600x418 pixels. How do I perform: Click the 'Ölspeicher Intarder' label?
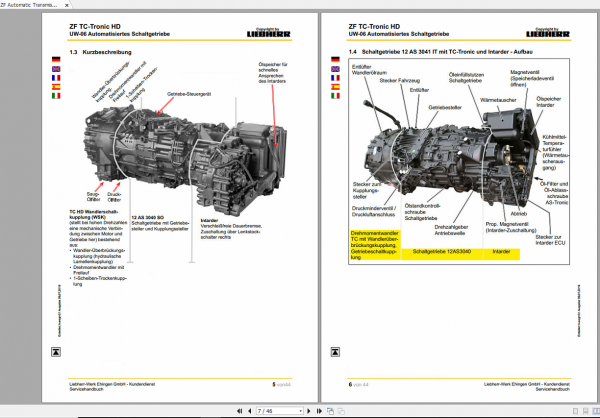coord(548,102)
